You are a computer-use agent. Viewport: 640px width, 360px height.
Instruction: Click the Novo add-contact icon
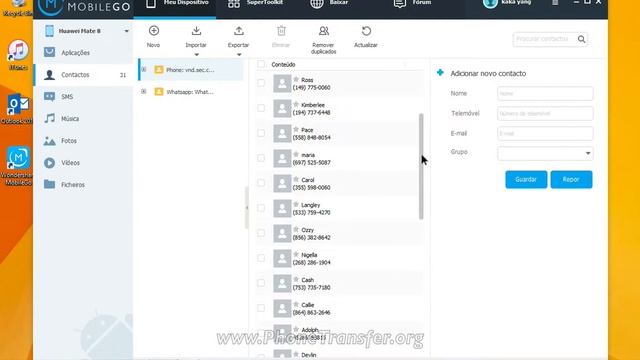pyautogui.click(x=154, y=31)
